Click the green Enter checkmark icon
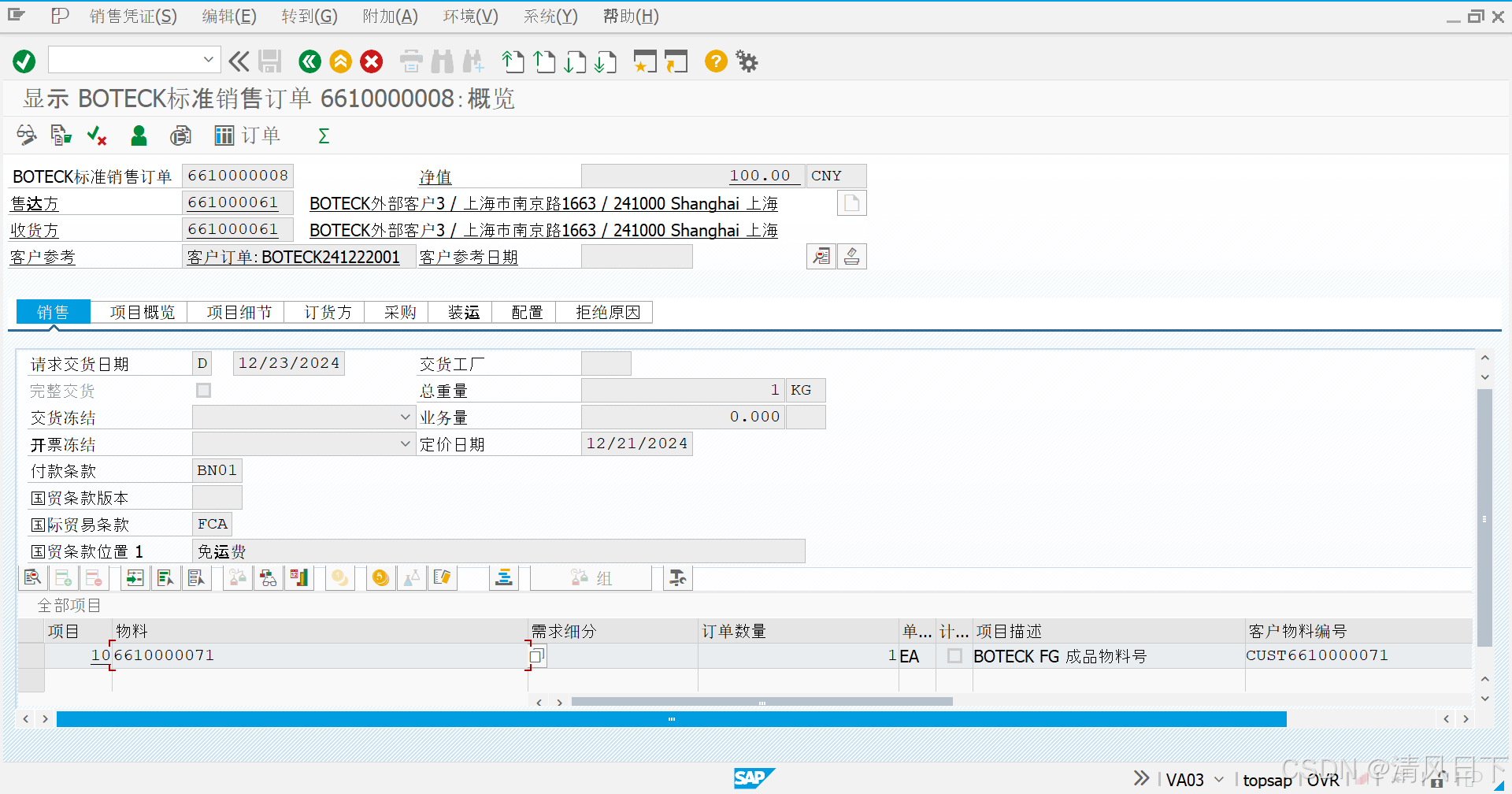The height and width of the screenshot is (794, 1512). coord(24,61)
